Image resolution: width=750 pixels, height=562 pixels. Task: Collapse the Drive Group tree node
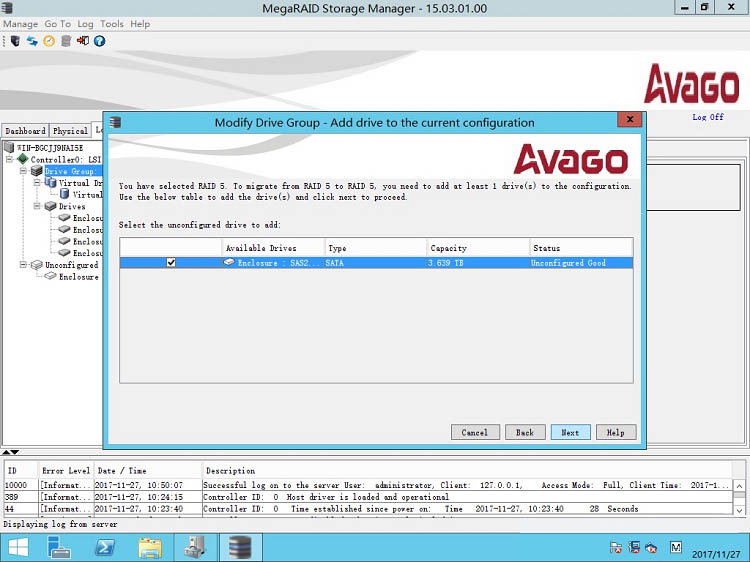point(23,171)
